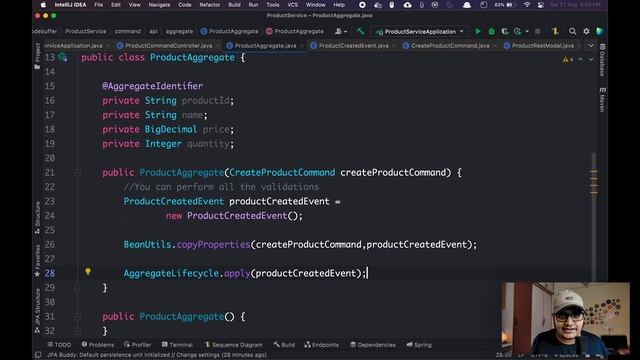Click the 'aggregate' breadcrumb in the navigation bar
Viewport: 640px width, 360px height.
click(x=179, y=31)
